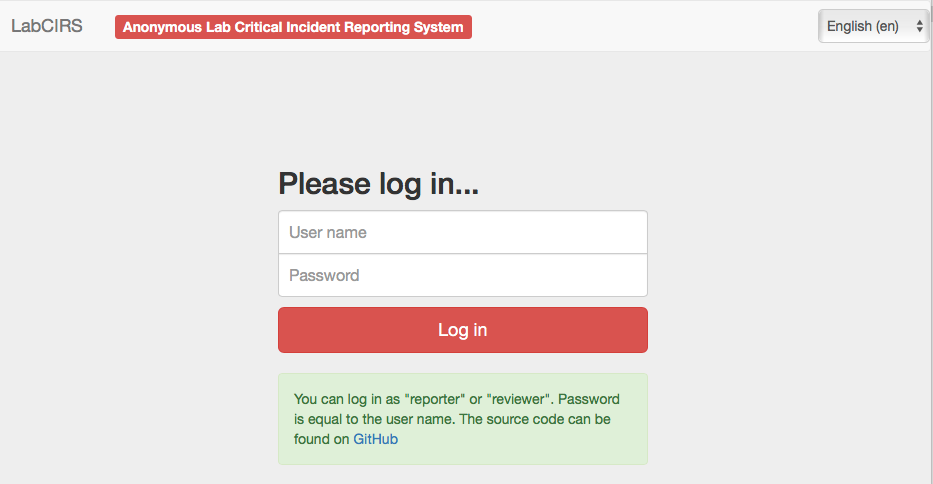The image size is (933, 484).
Task: Open the GitHub source code link
Action: (x=375, y=439)
